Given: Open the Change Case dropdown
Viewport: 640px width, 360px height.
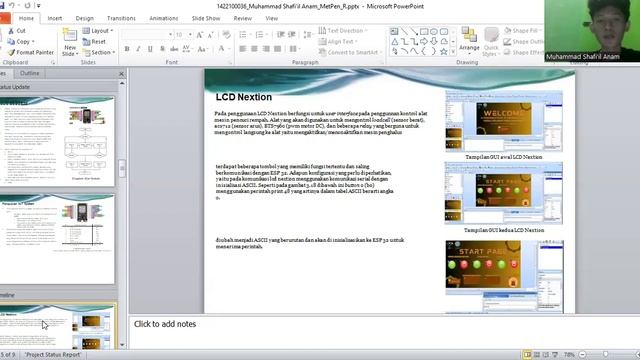Looking at the screenshot, I should [203, 49].
